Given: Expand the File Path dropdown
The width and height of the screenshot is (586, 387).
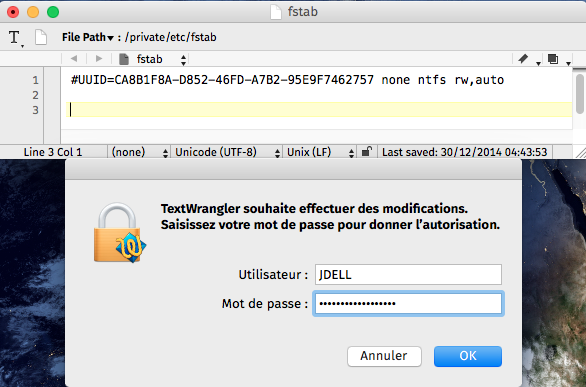Looking at the screenshot, I should (x=88, y=37).
